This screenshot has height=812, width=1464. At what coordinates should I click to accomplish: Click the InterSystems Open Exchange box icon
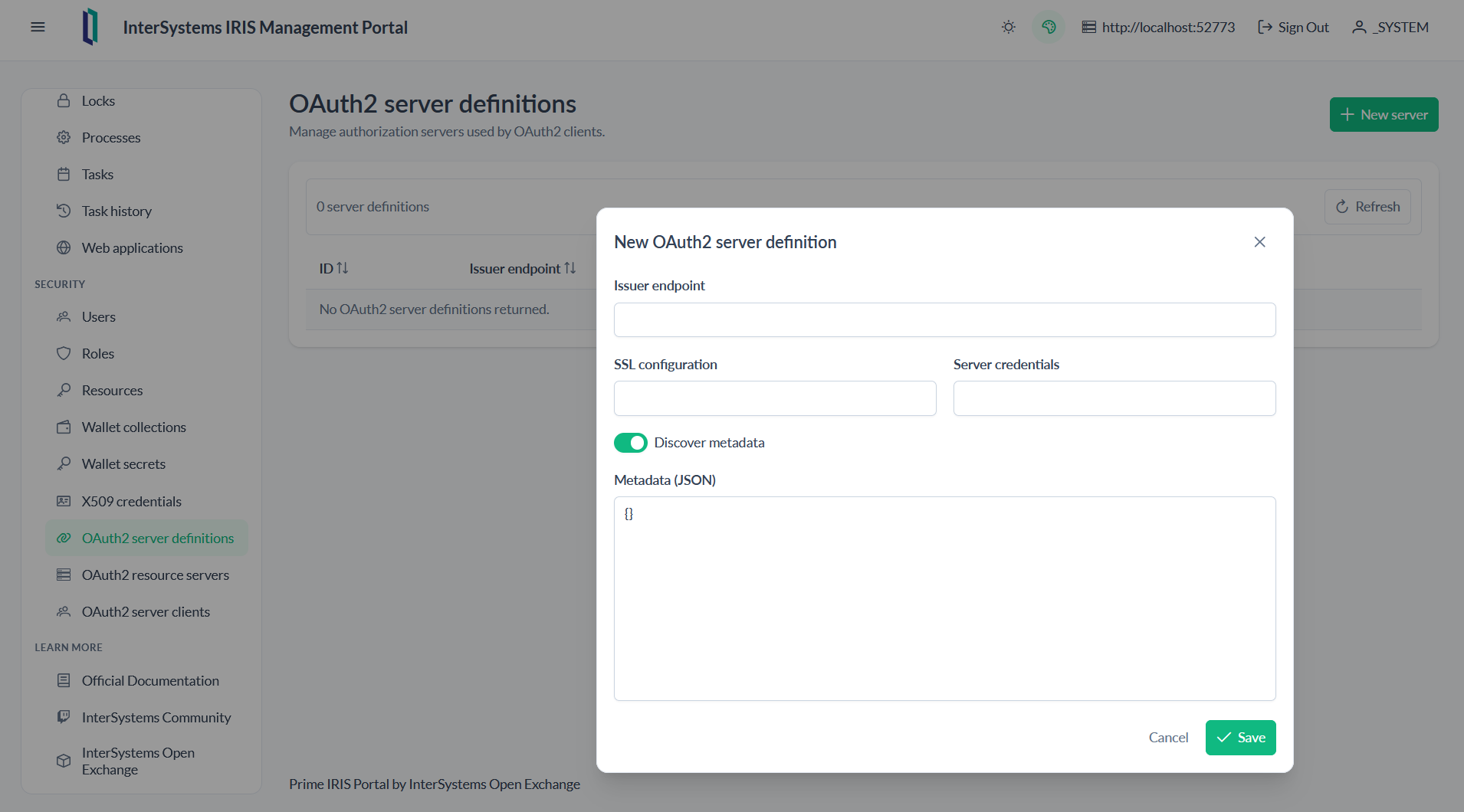point(64,761)
